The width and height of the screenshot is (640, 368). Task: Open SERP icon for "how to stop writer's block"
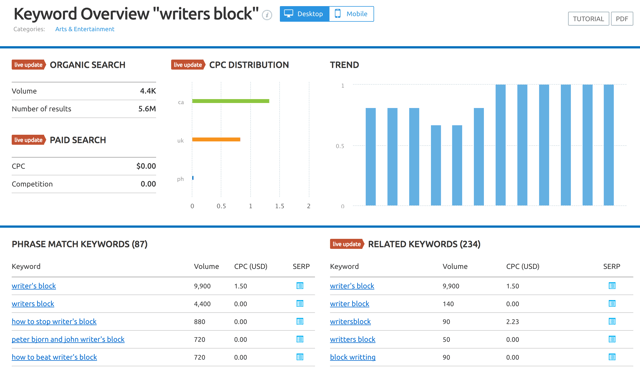[x=300, y=321]
